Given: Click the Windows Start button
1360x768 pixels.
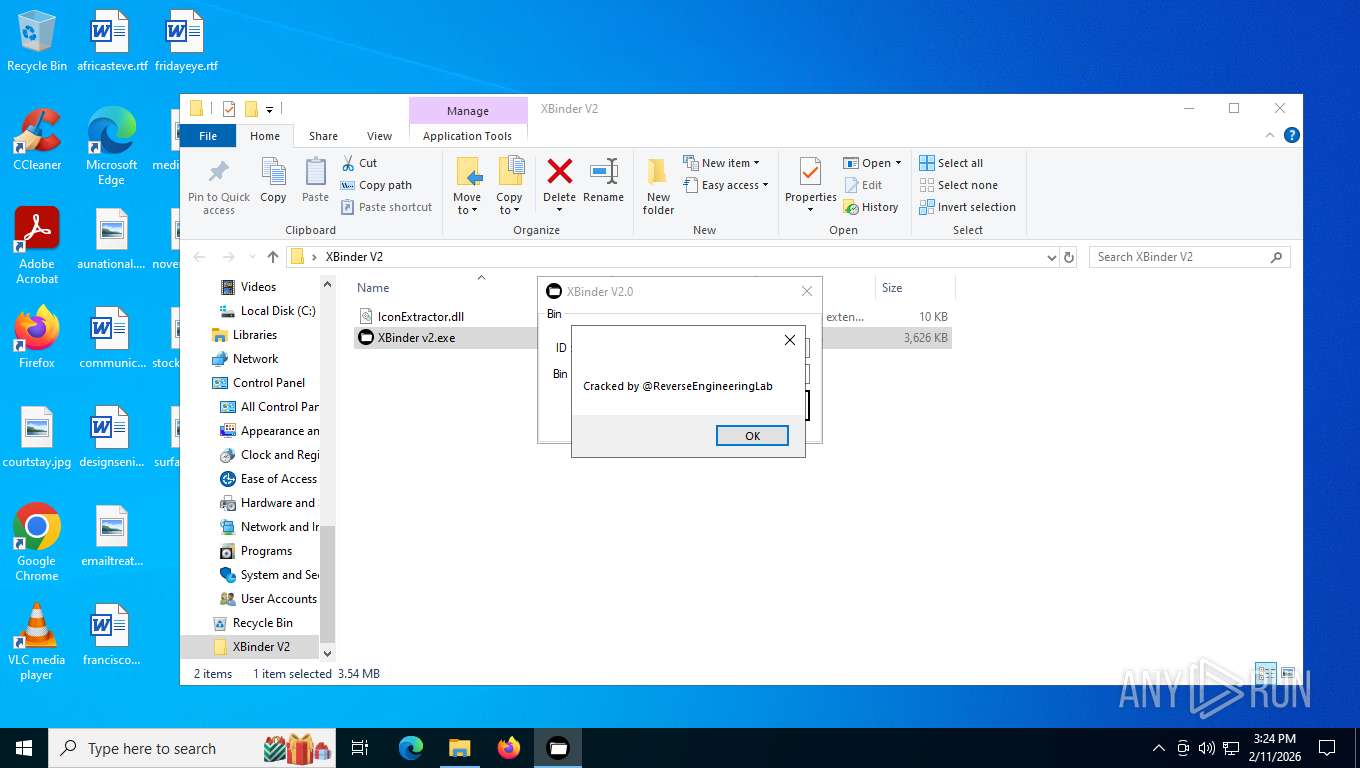Looking at the screenshot, I should [x=24, y=748].
